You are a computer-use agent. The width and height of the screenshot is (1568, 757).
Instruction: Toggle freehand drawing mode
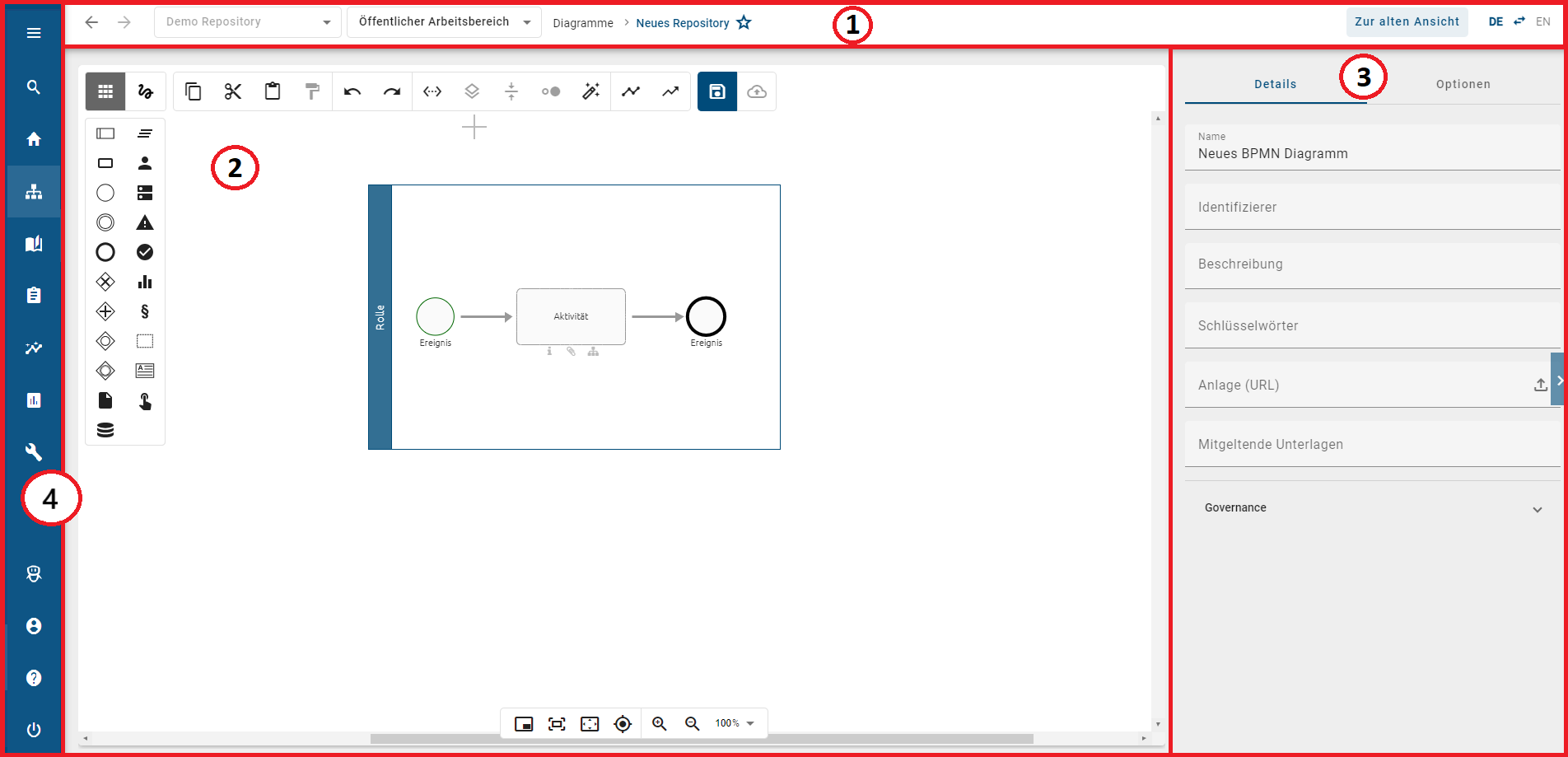tap(145, 91)
